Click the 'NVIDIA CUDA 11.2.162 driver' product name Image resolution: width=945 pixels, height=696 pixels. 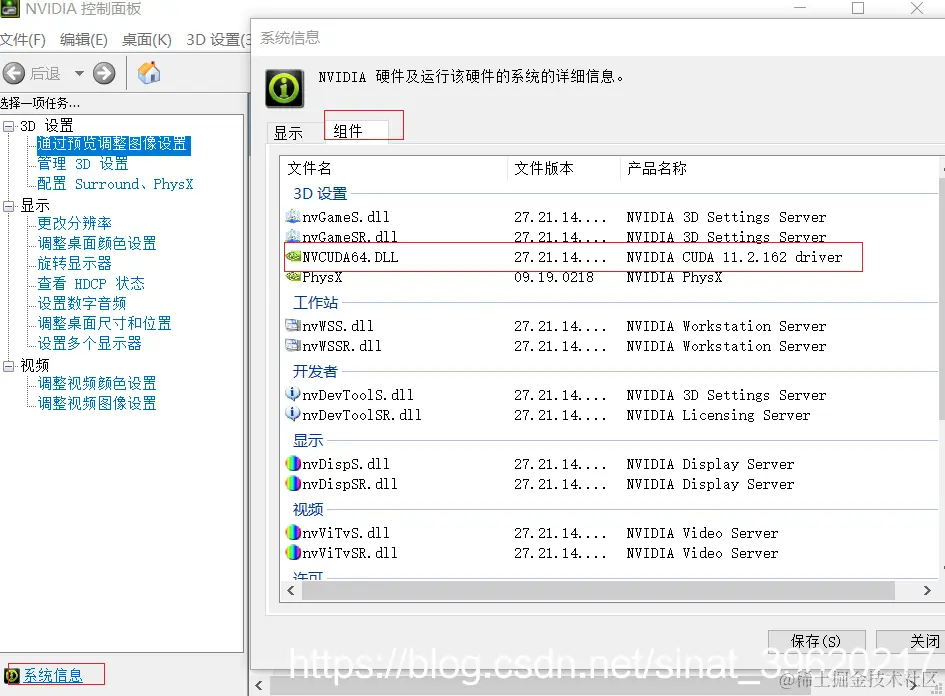[x=734, y=257]
